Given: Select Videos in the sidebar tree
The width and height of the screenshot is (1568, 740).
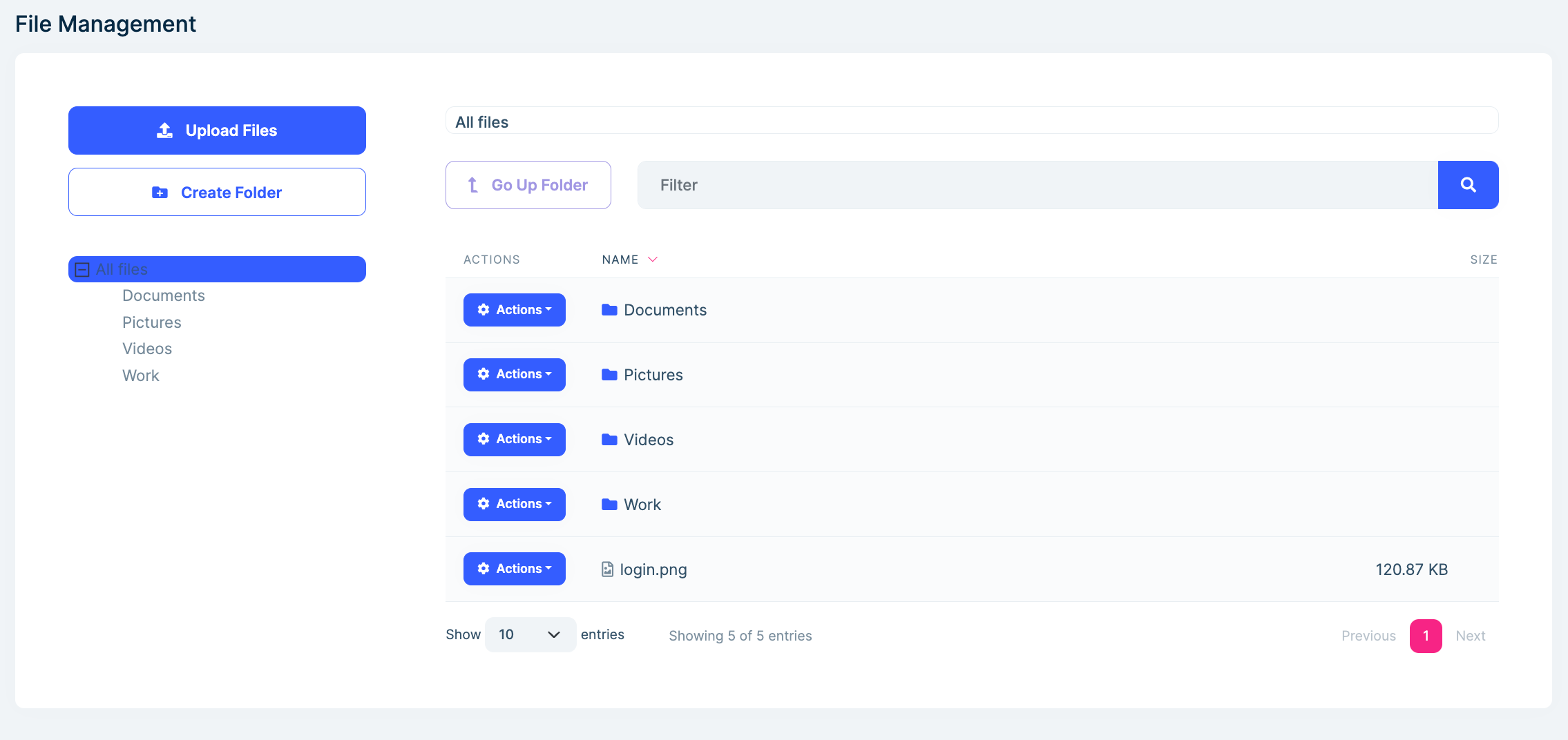Looking at the screenshot, I should coord(147,349).
